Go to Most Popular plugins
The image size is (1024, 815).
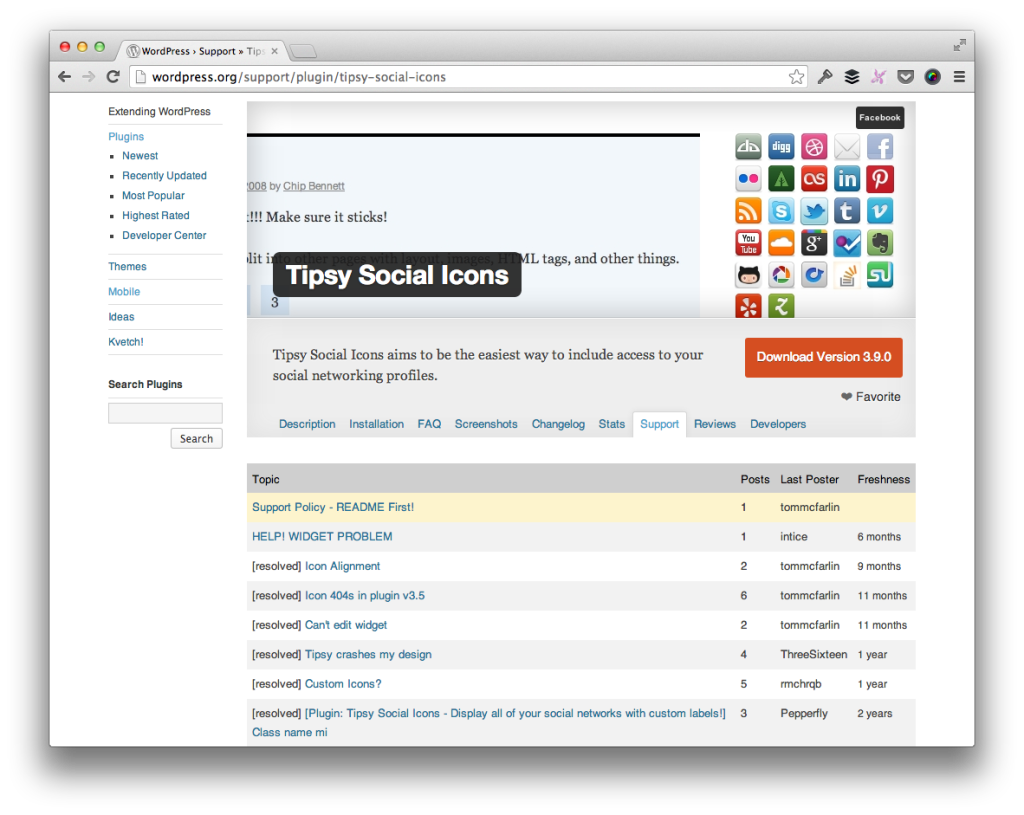click(x=153, y=195)
